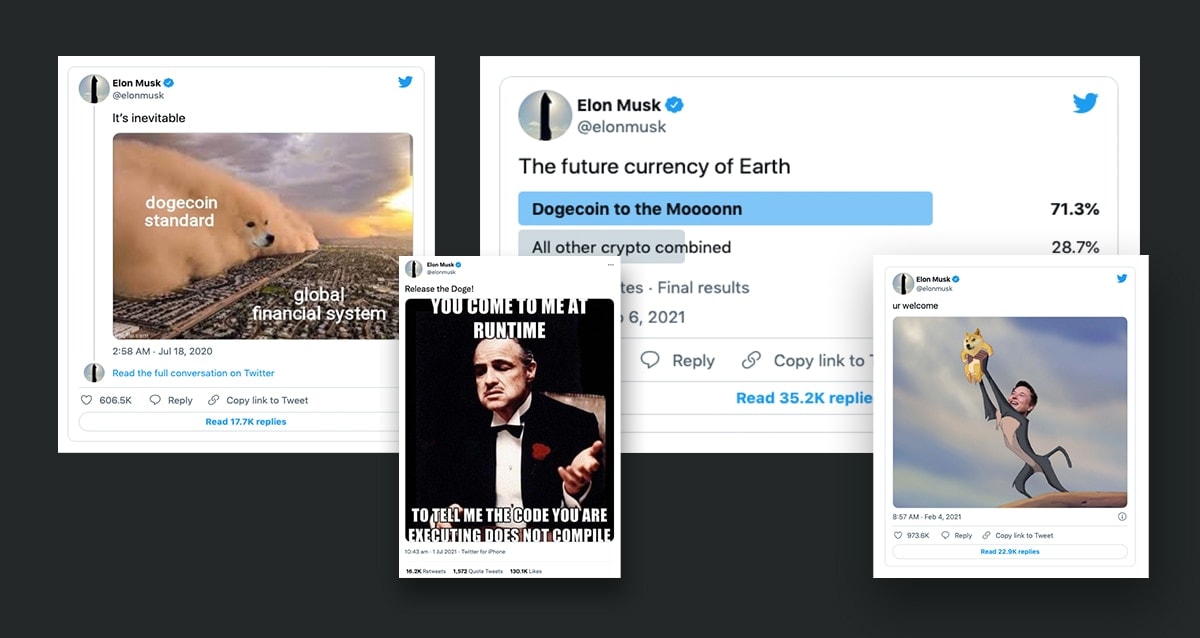The image size is (1200, 638).
Task: Click Elon Musk's avatar on the poll tweet
Action: tap(544, 114)
